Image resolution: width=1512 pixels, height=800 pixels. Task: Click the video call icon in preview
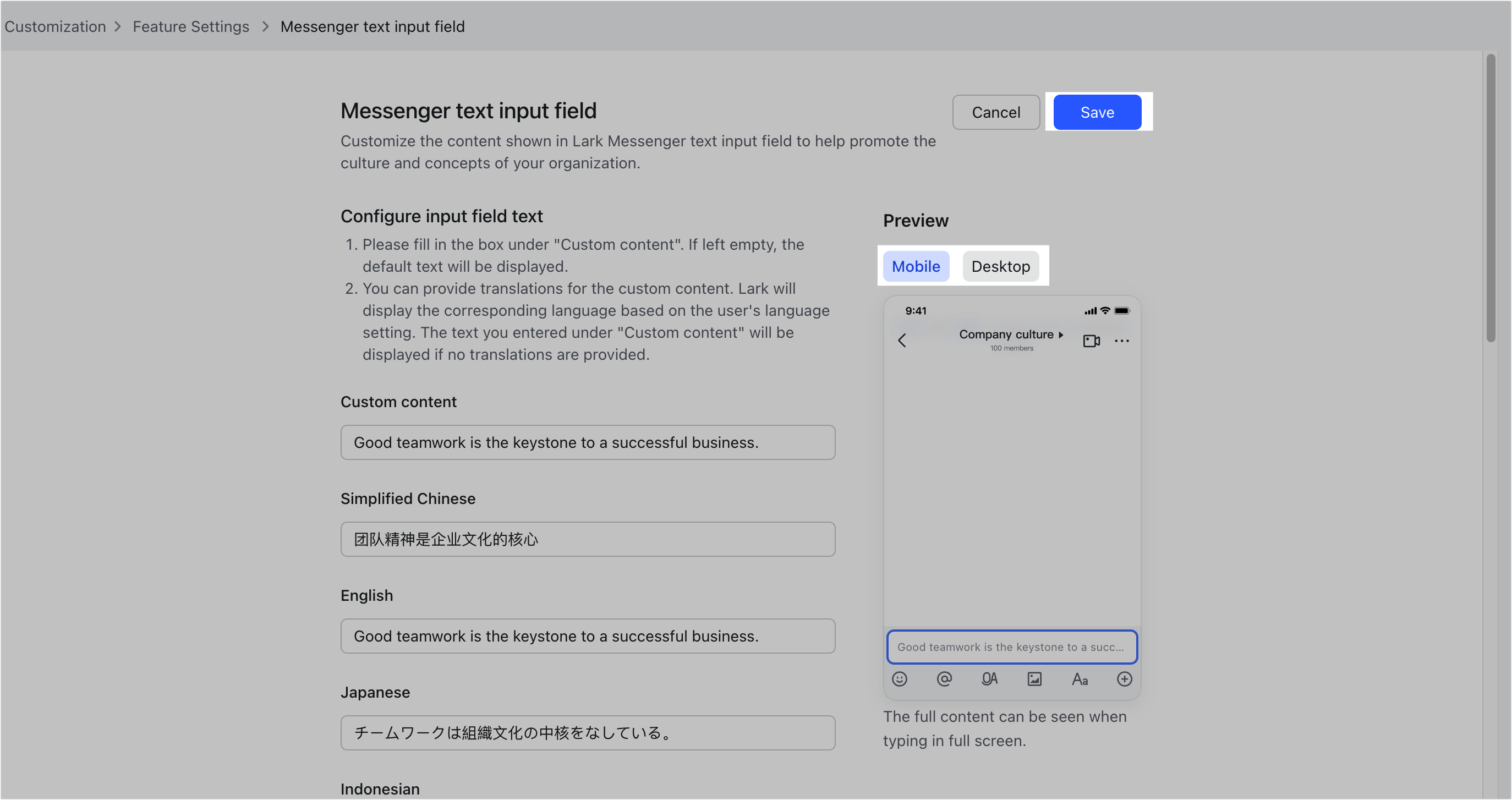pos(1091,341)
